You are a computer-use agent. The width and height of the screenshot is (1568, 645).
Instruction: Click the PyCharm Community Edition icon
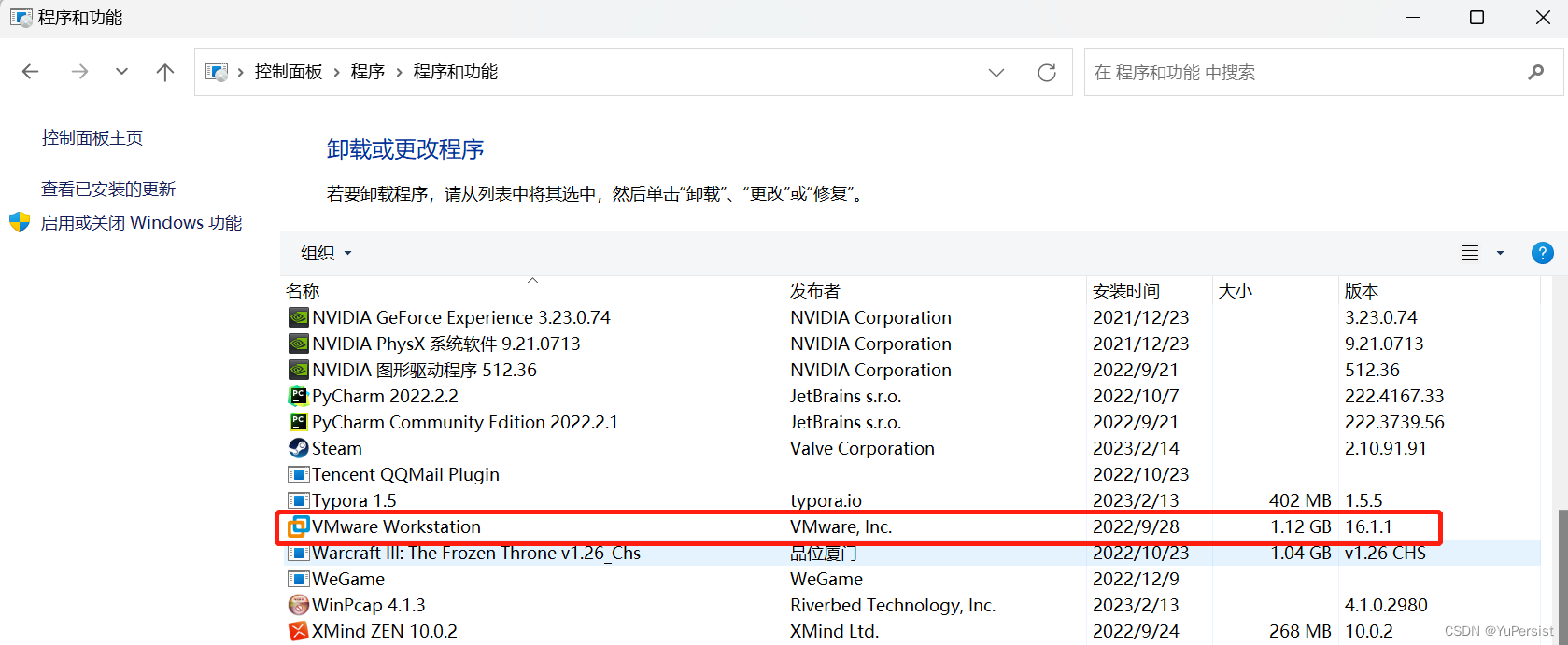(x=298, y=422)
